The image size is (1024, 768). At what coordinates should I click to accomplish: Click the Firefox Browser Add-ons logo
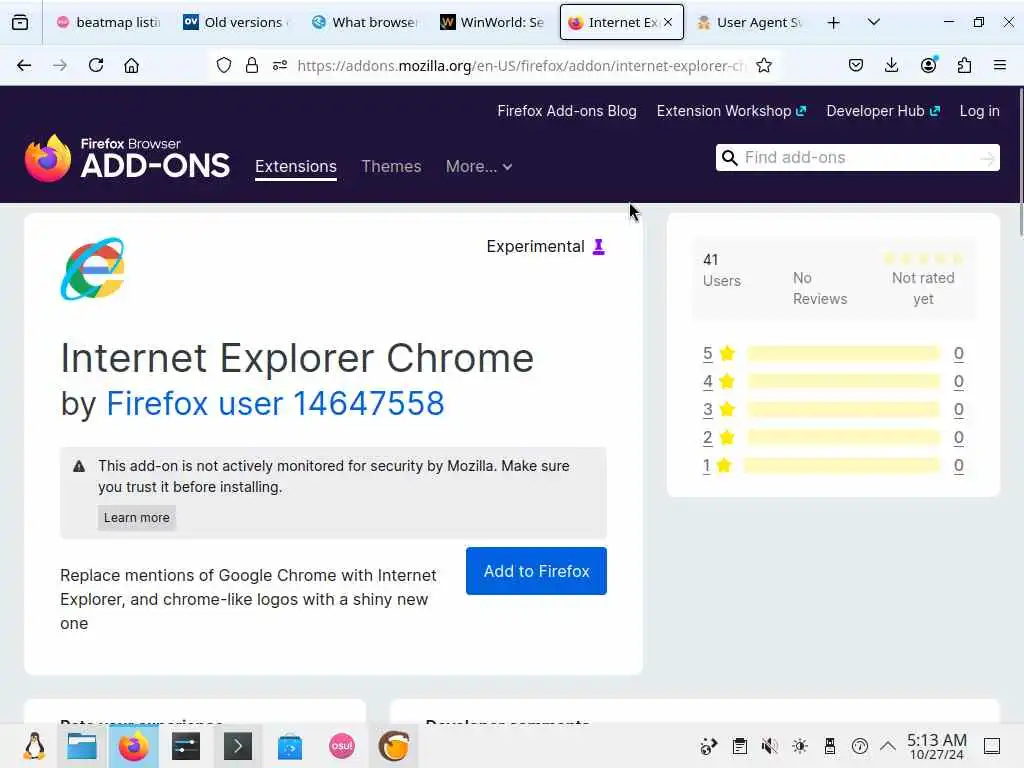(127, 158)
